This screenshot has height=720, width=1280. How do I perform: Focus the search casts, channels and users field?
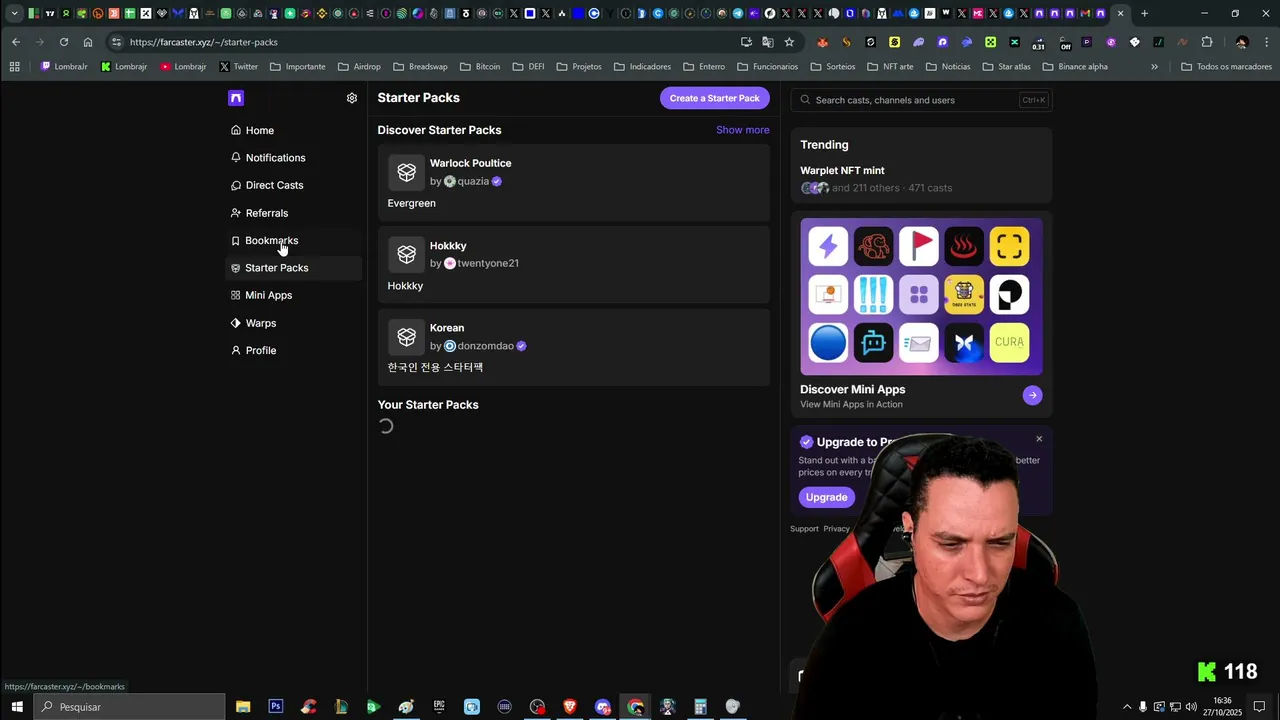click(920, 100)
